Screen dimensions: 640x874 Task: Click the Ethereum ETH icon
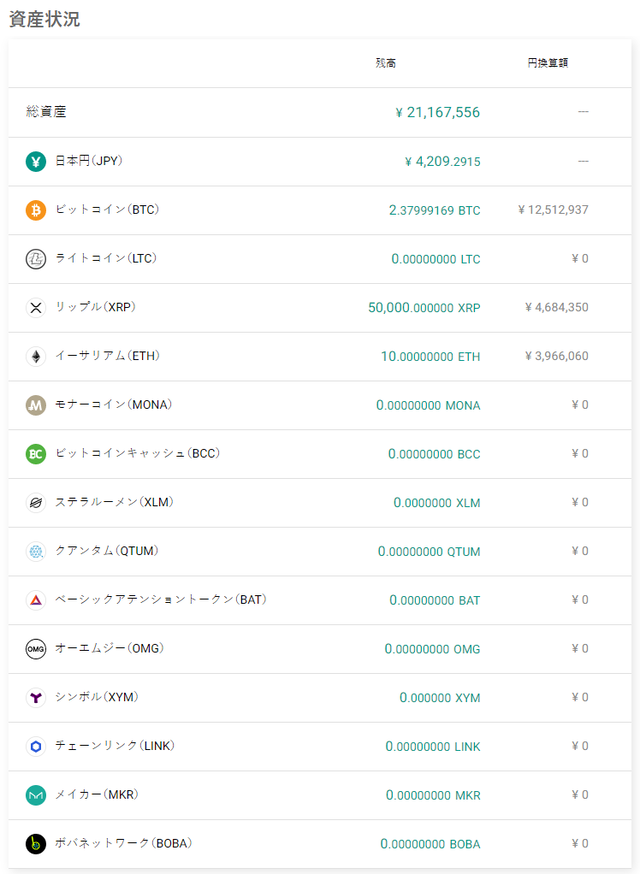tap(36, 356)
